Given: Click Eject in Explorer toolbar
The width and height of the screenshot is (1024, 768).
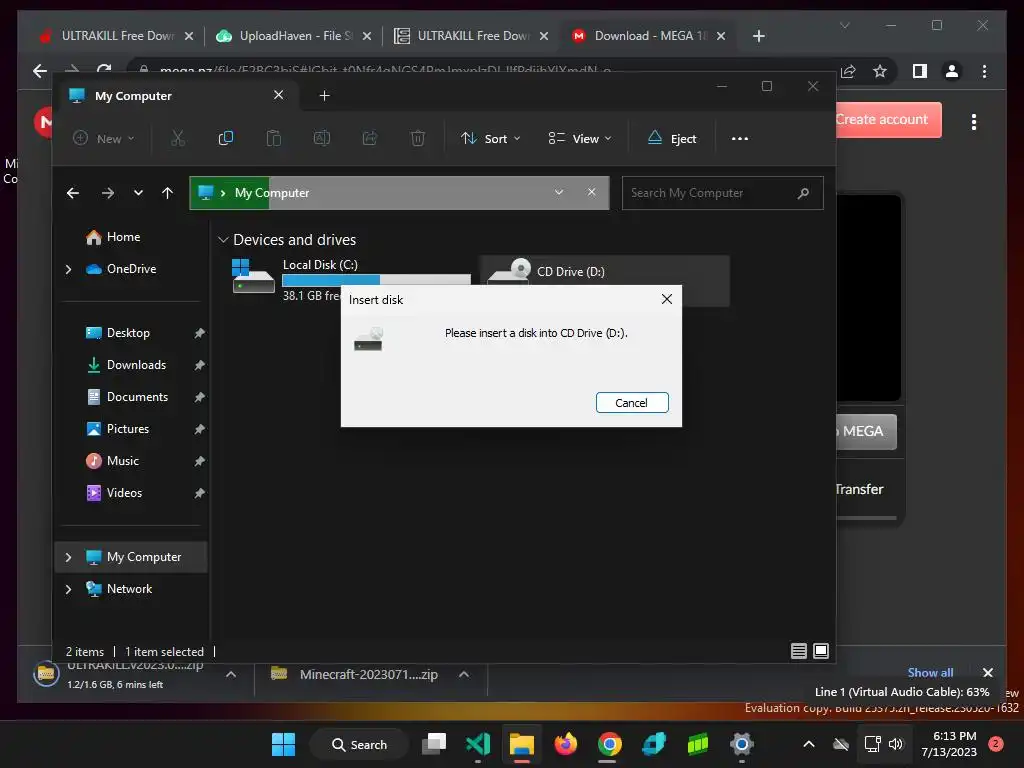Looking at the screenshot, I should [x=671, y=138].
